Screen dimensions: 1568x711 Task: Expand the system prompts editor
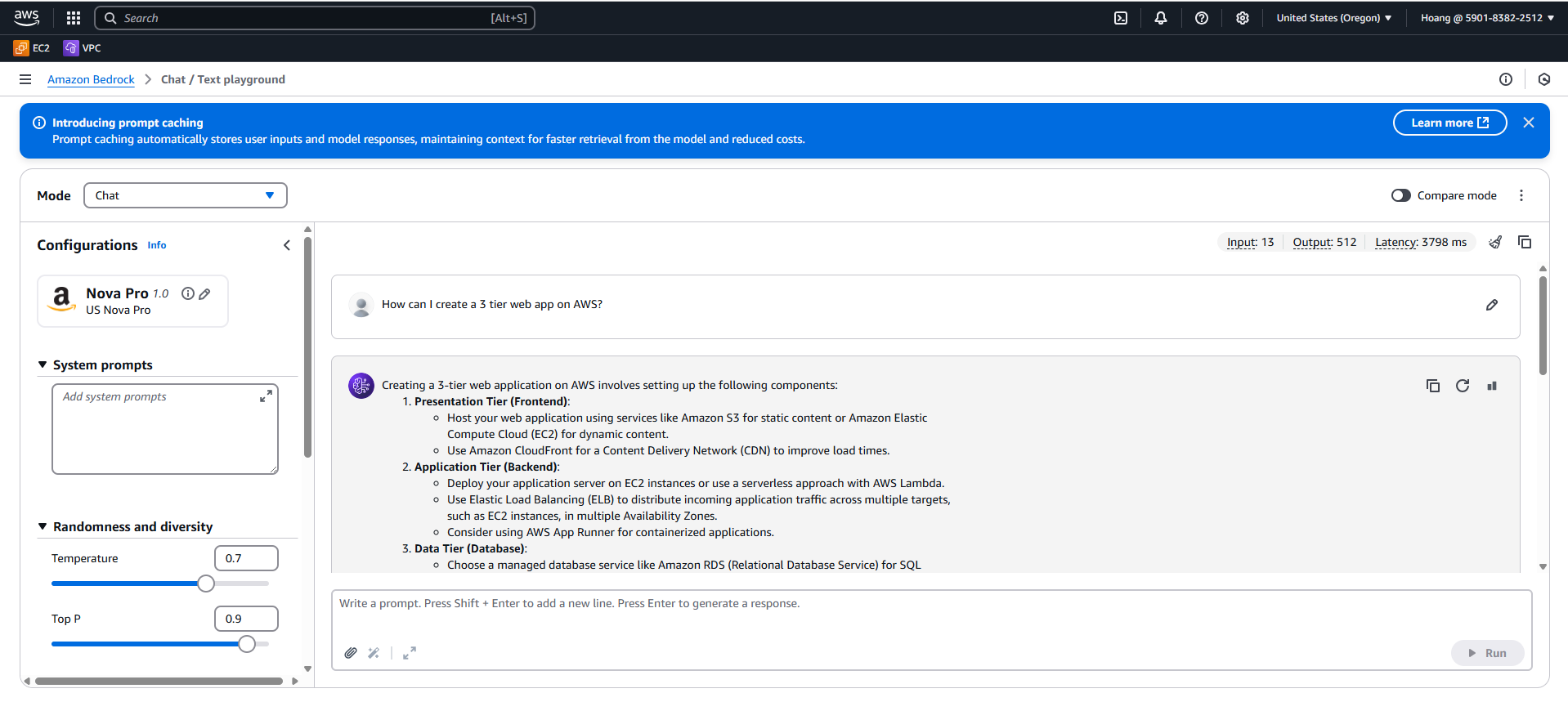tap(266, 396)
